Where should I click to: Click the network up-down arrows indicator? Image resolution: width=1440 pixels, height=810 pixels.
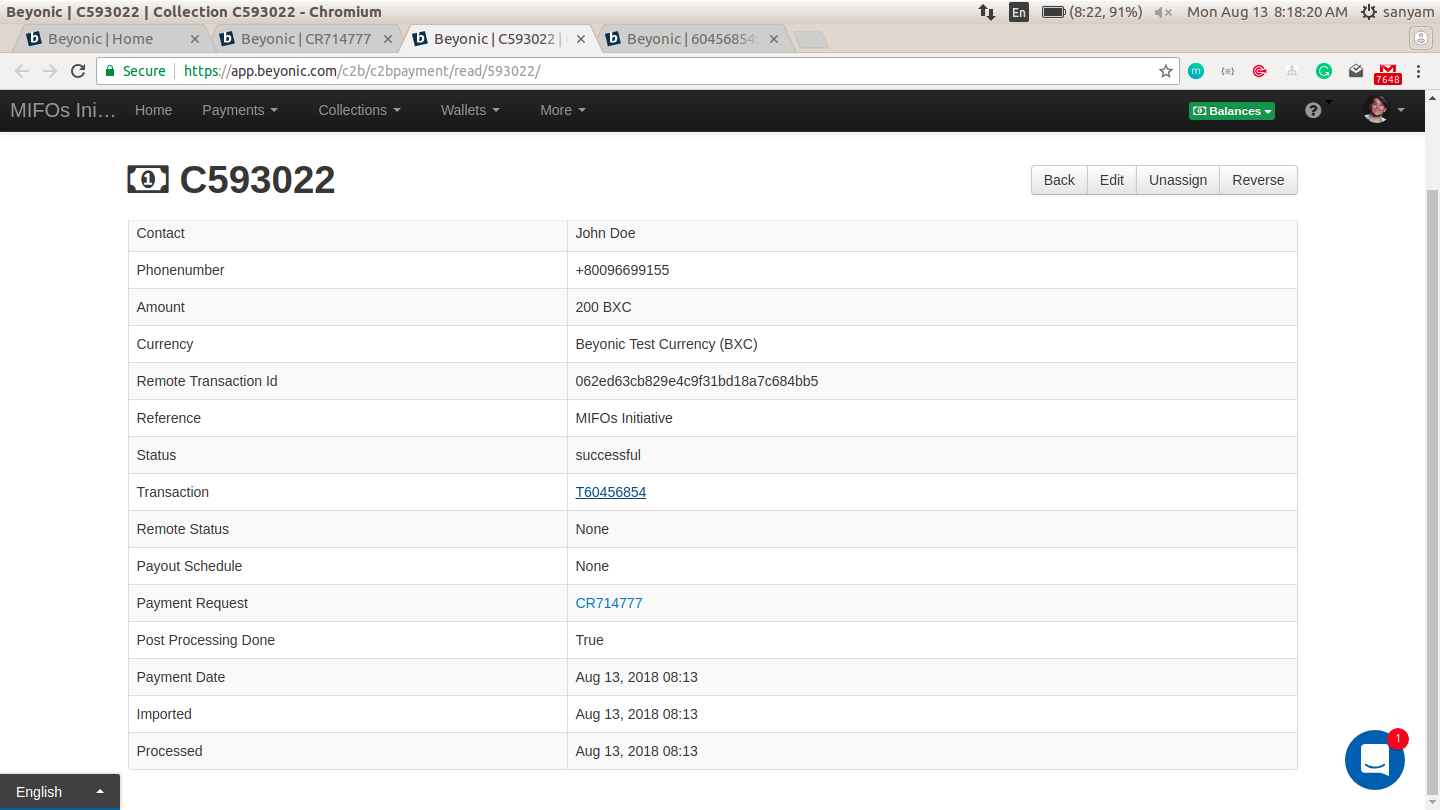click(987, 12)
